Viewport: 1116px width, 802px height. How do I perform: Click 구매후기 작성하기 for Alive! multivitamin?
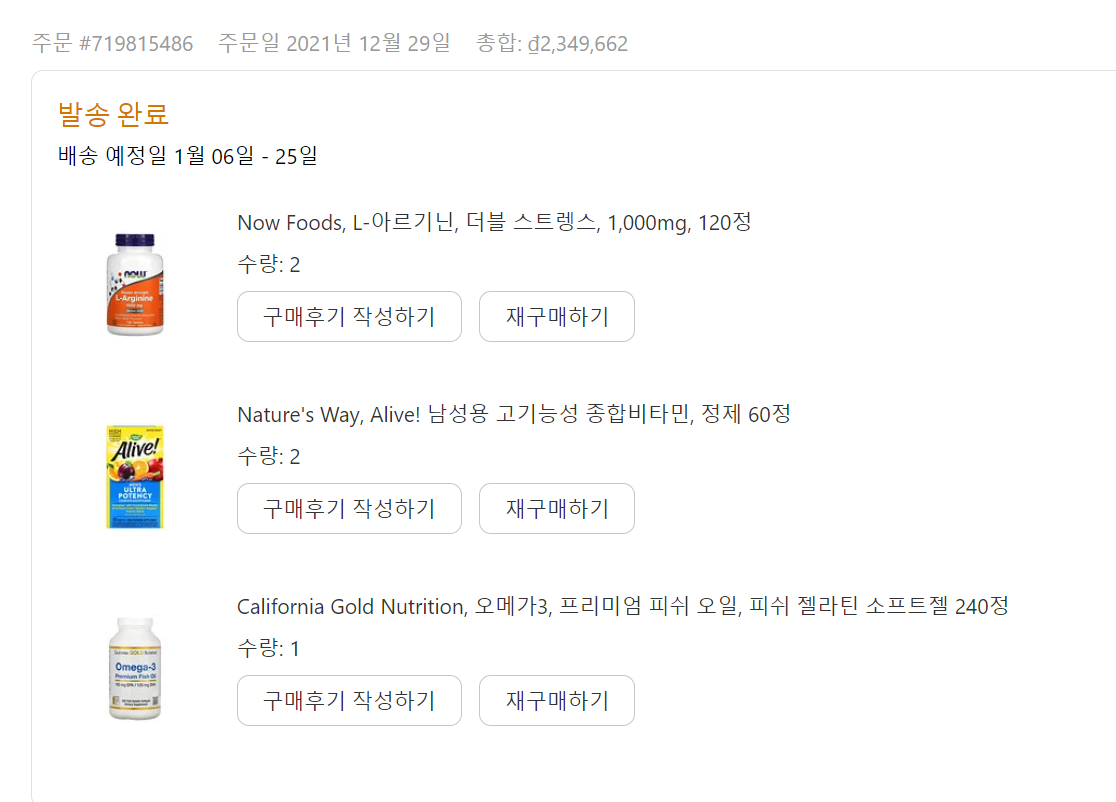[349, 509]
